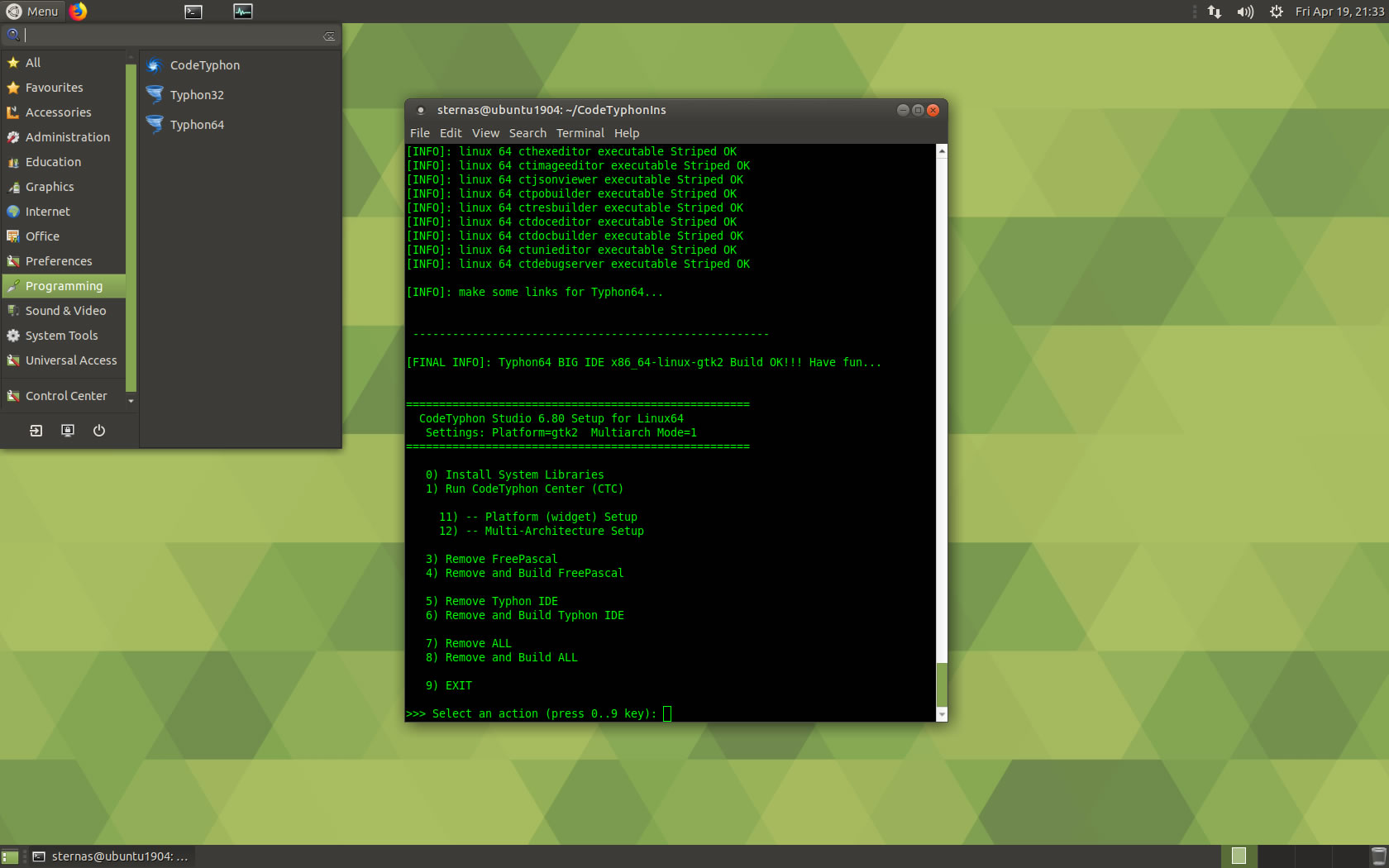Open the terminal launcher in the top panel
This screenshot has width=1389, height=868.
click(x=193, y=11)
